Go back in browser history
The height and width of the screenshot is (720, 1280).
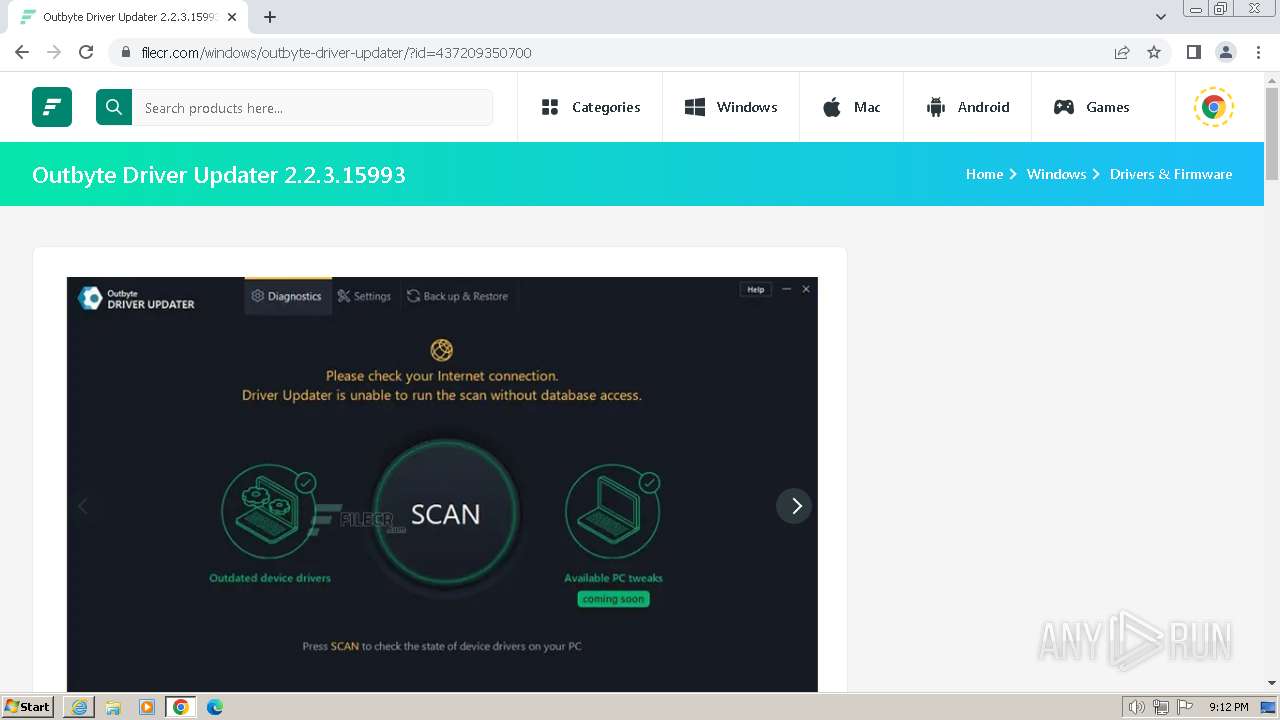[x=22, y=52]
